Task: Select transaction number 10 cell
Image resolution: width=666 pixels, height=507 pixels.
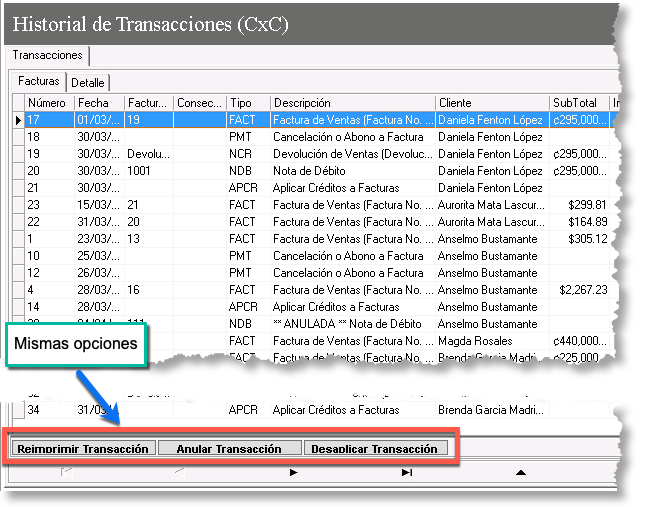Action: 50,256
